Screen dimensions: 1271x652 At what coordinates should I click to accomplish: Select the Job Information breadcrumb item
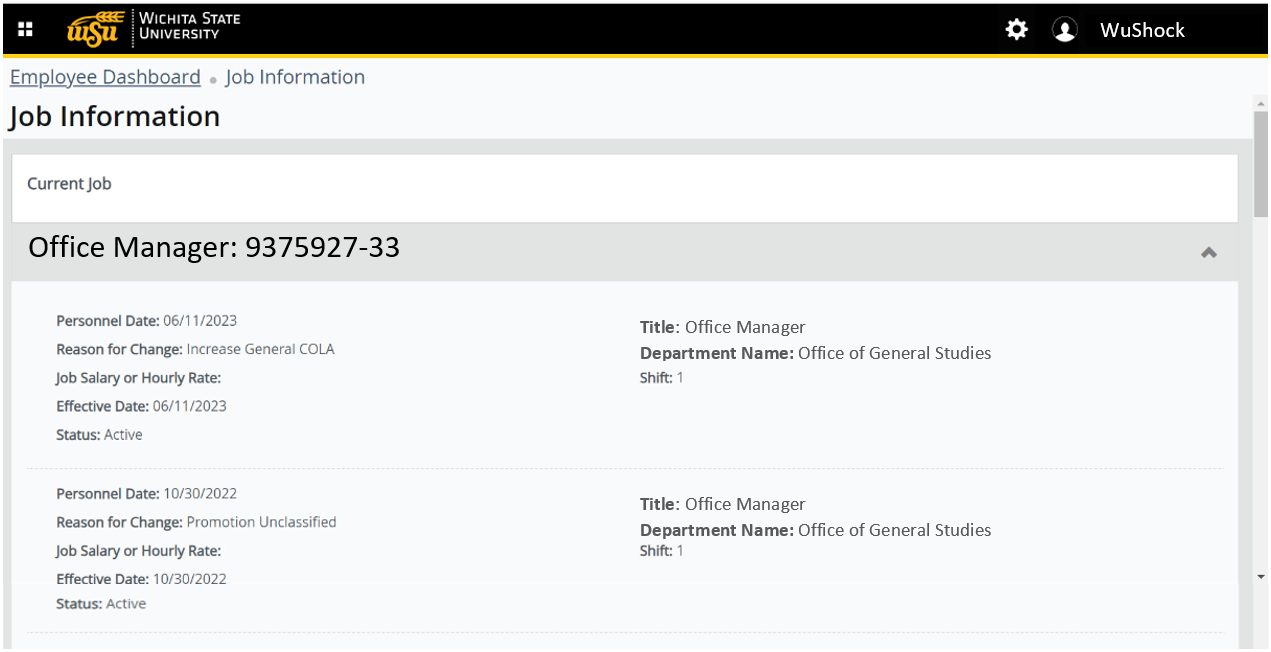coord(295,77)
